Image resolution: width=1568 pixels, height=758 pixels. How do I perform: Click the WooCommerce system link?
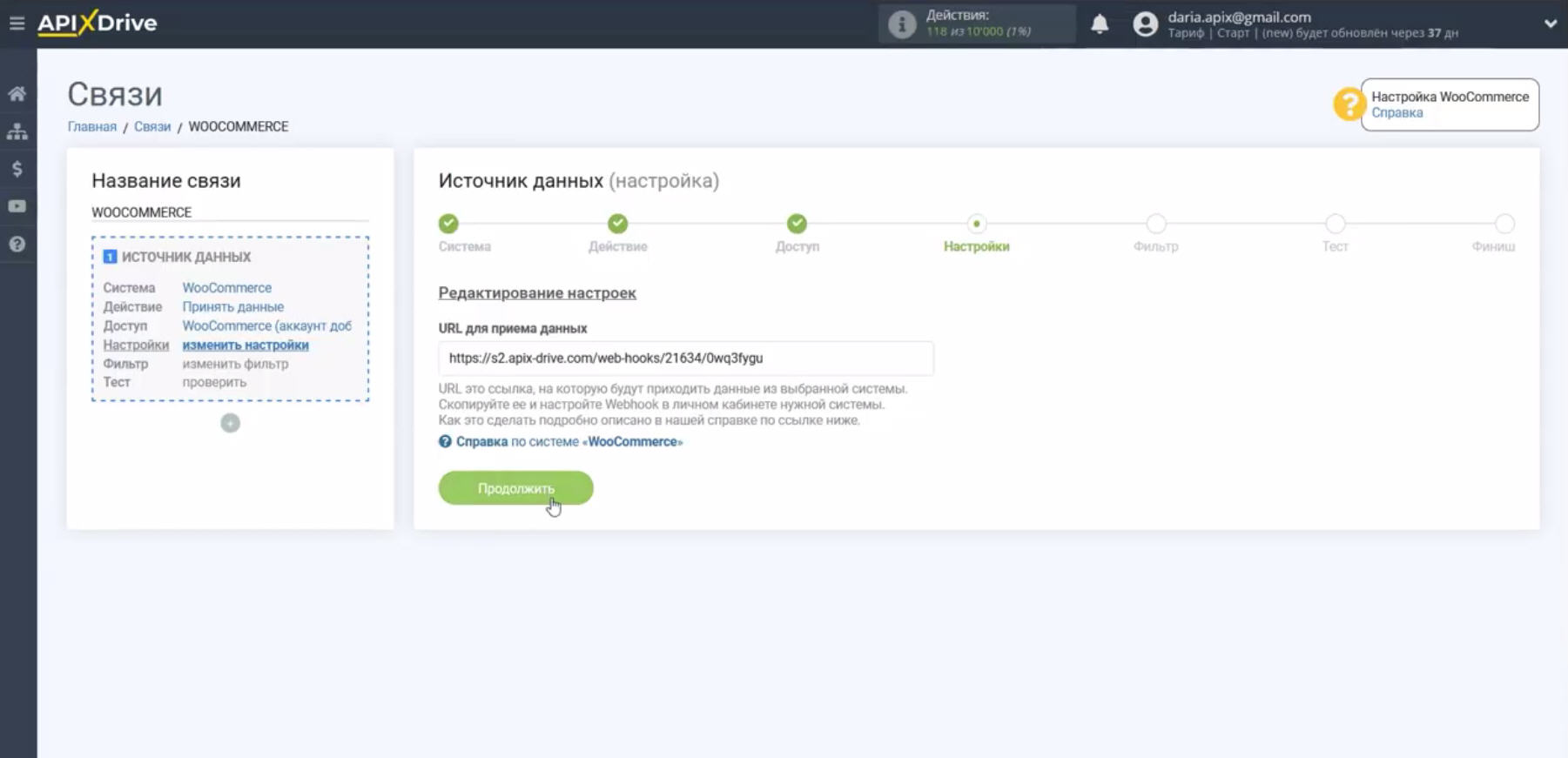click(226, 288)
